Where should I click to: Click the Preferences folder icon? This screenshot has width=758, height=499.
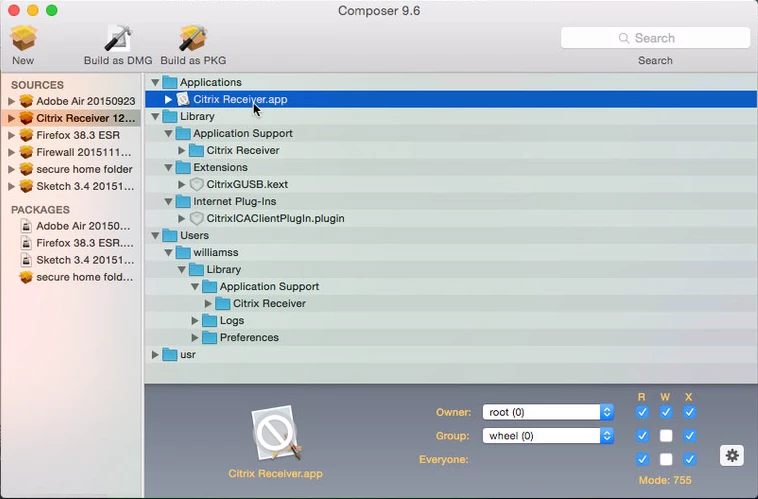click(209, 338)
